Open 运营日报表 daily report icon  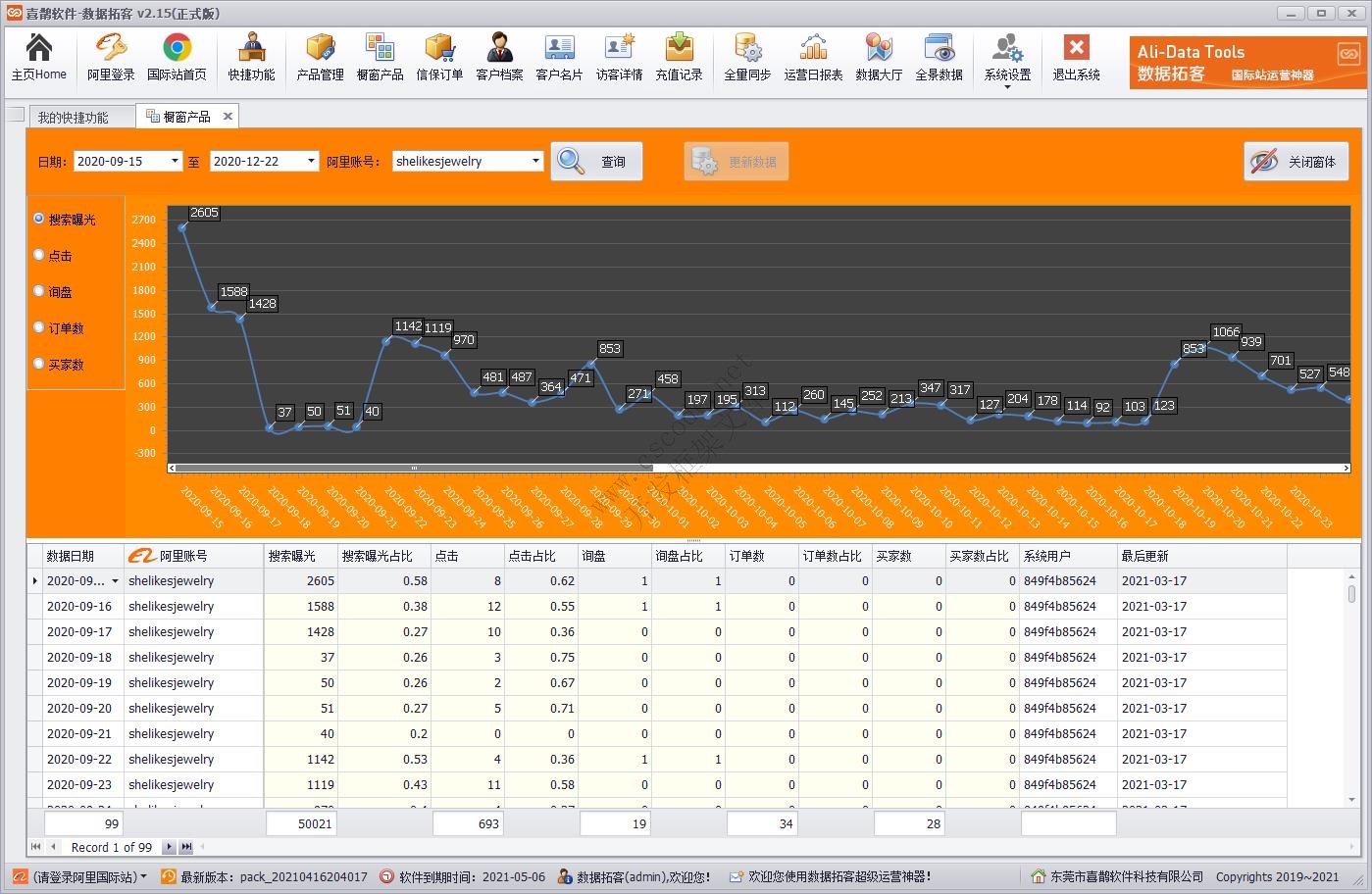(x=813, y=57)
